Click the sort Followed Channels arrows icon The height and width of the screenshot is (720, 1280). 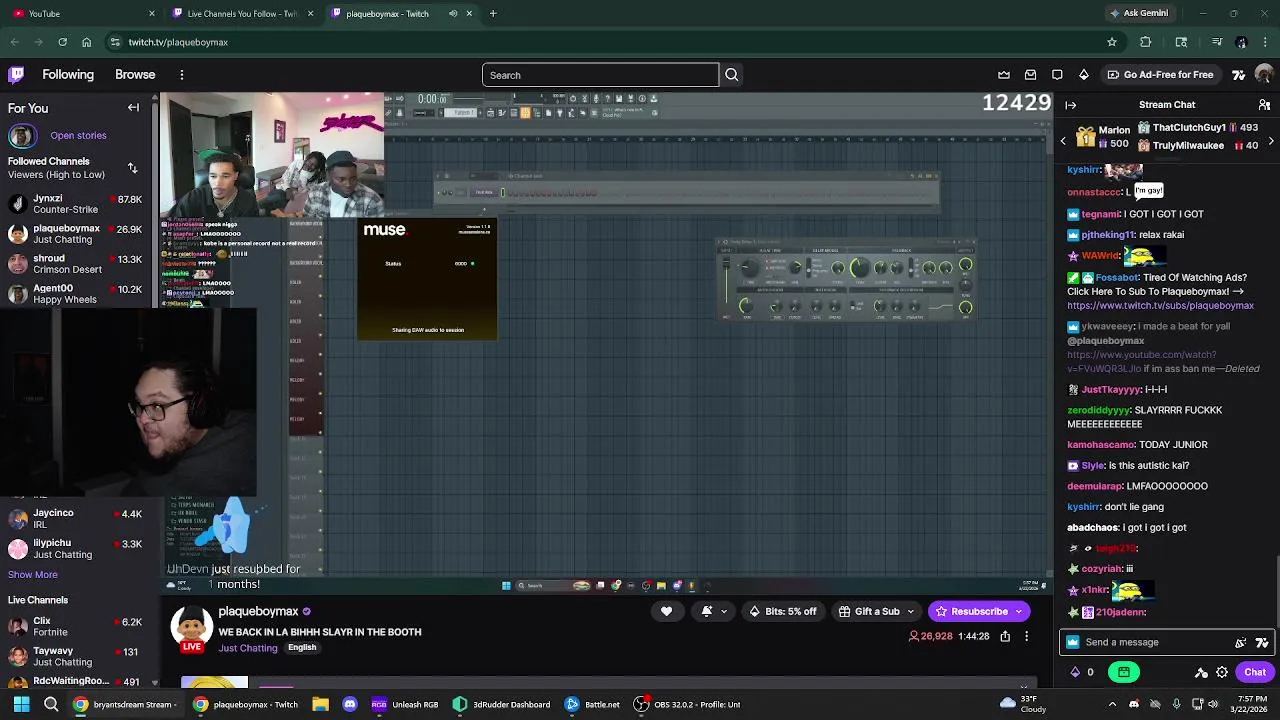tap(132, 168)
